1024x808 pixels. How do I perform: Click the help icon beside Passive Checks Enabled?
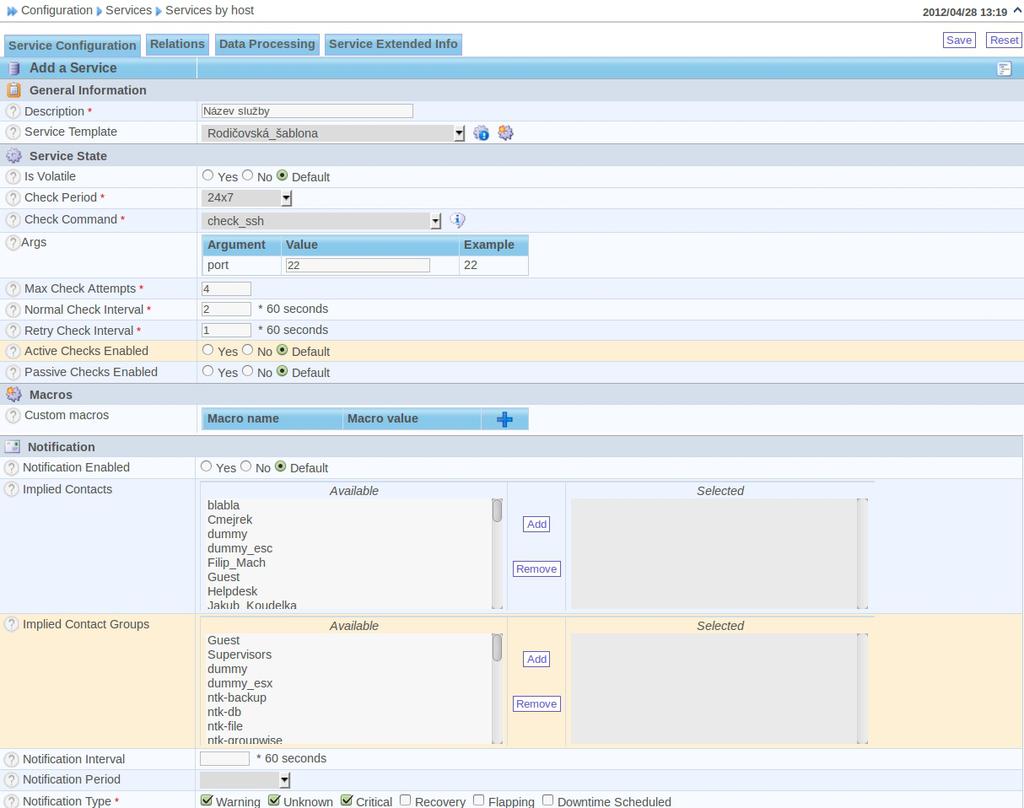pyautogui.click(x=13, y=372)
